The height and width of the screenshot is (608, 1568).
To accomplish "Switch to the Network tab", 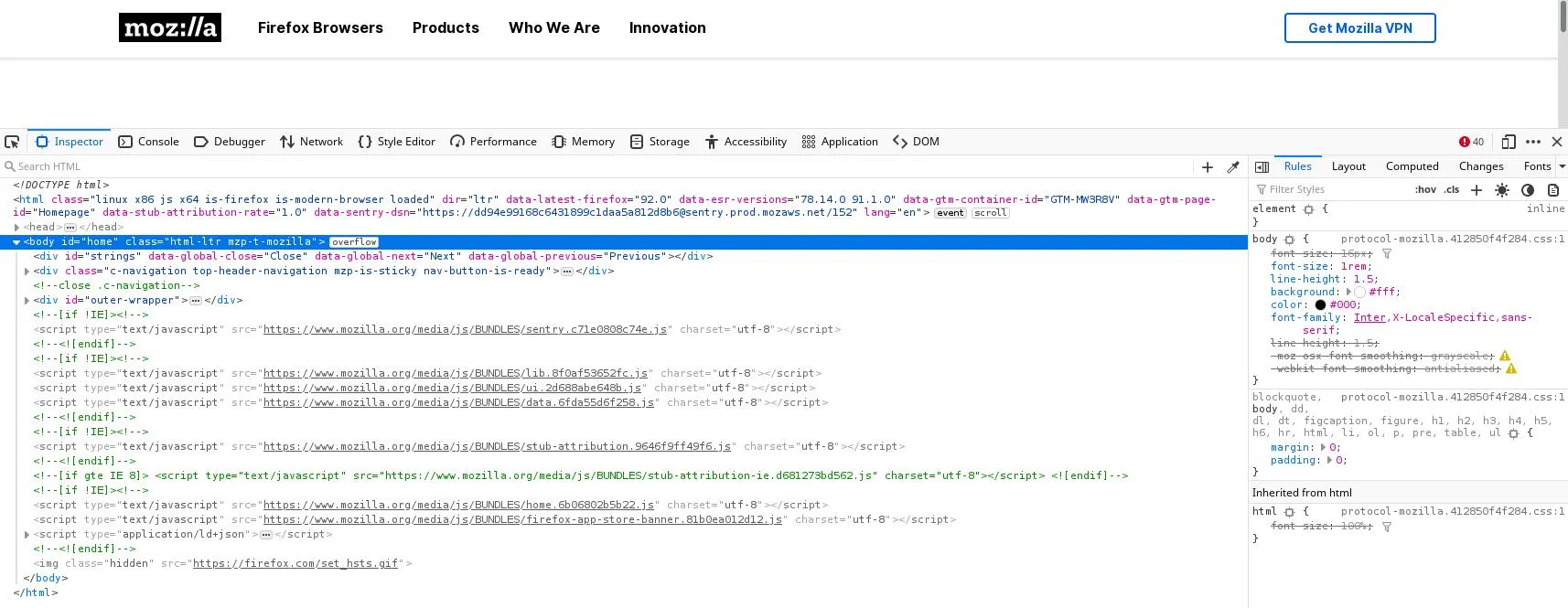I will pyautogui.click(x=311, y=142).
